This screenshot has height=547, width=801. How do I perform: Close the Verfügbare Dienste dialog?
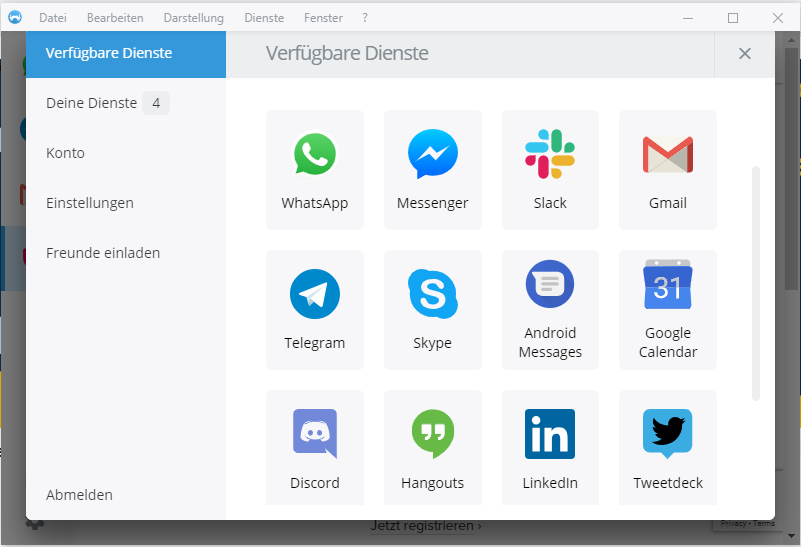tap(744, 54)
